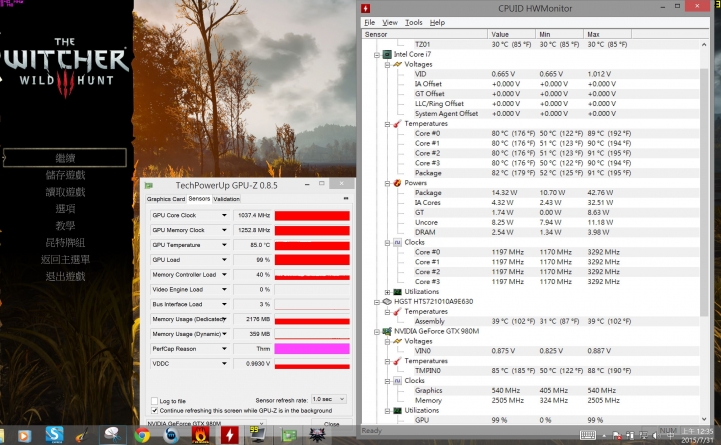
Task: Open GPU Temperature sensor dropdown
Action: [x=224, y=245]
